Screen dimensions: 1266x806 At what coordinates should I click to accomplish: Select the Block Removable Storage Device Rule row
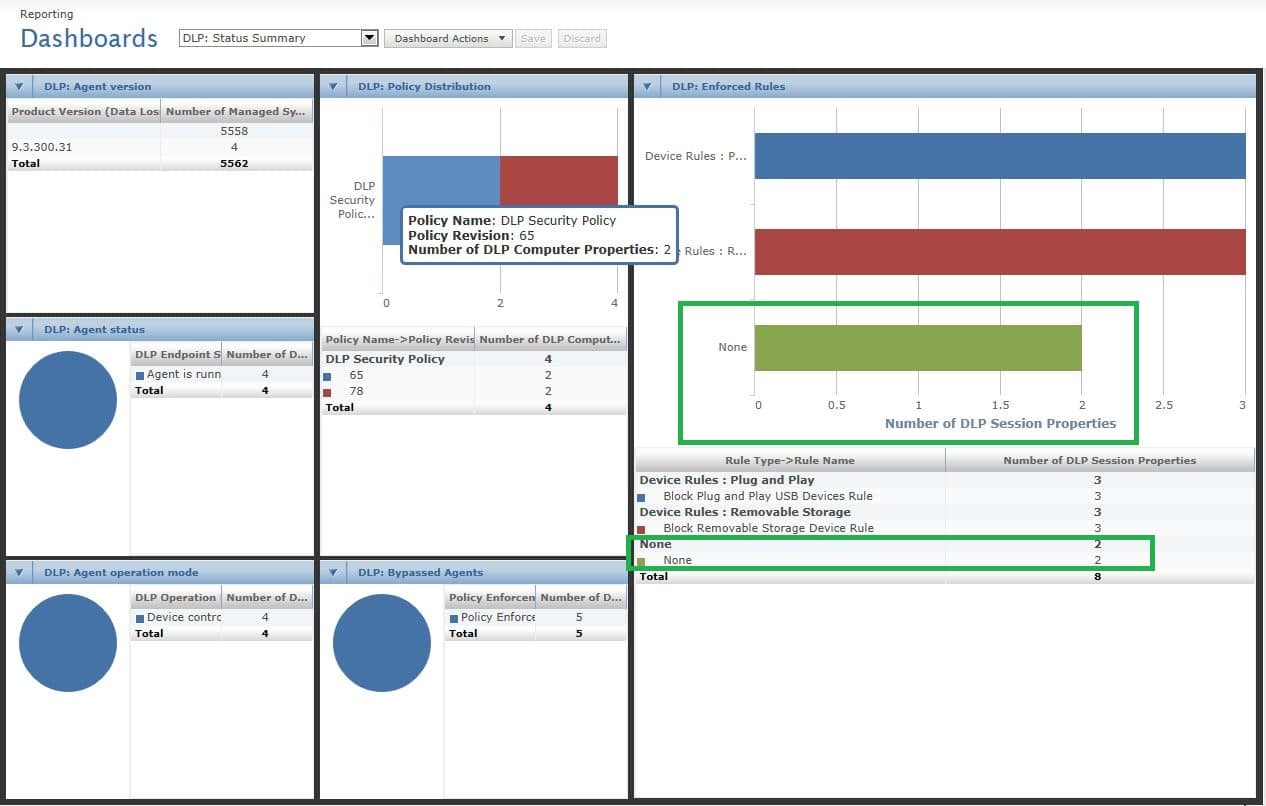945,528
